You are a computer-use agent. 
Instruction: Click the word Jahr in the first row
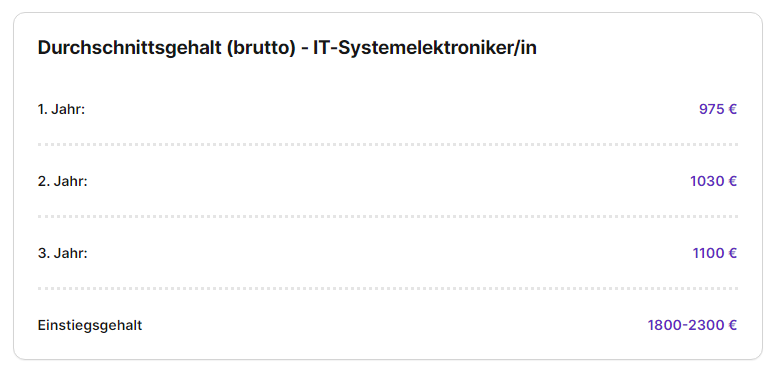(68, 110)
